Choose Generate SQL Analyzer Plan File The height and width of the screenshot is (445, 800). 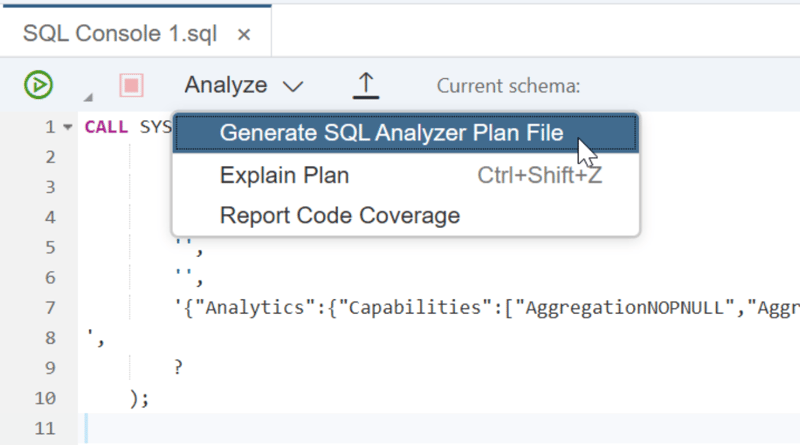[x=406, y=133]
